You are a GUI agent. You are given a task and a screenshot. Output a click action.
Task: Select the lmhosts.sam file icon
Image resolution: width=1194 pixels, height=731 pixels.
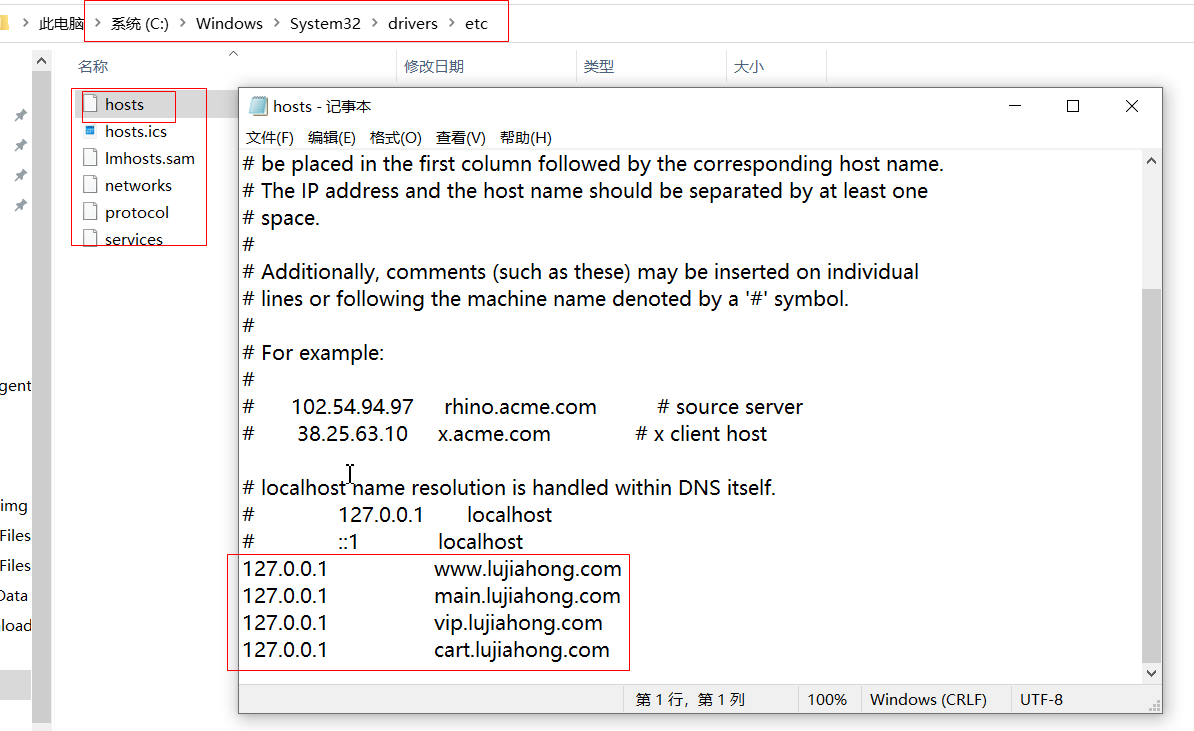coord(91,158)
